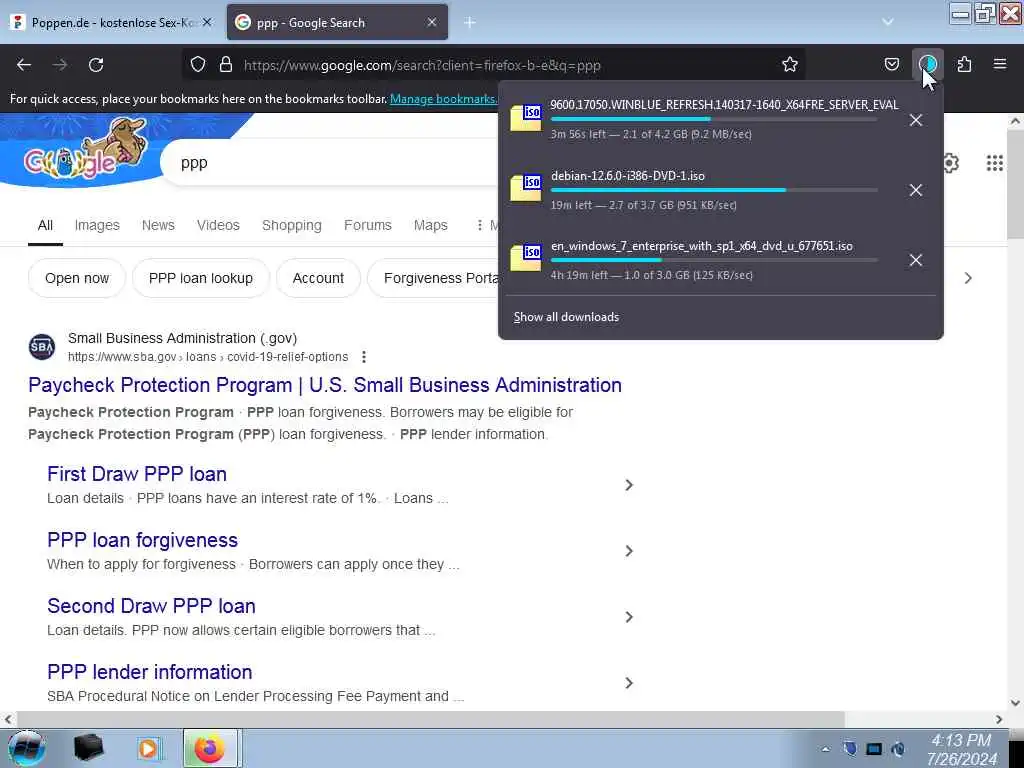Toggle the Downloads toolbar button
Image resolution: width=1024 pixels, height=768 pixels.
point(927,65)
